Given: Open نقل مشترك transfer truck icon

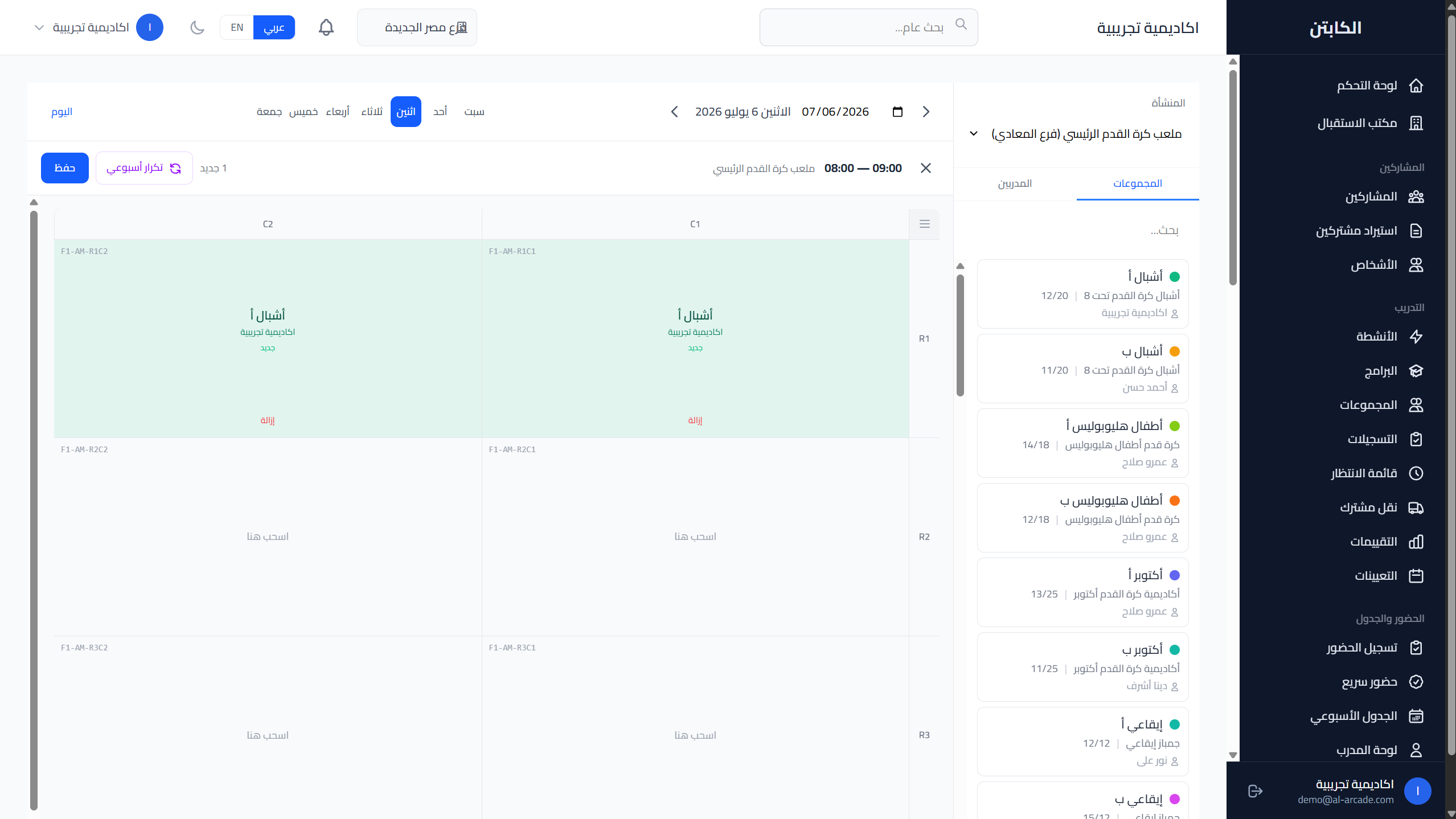Looking at the screenshot, I should (x=1416, y=507).
